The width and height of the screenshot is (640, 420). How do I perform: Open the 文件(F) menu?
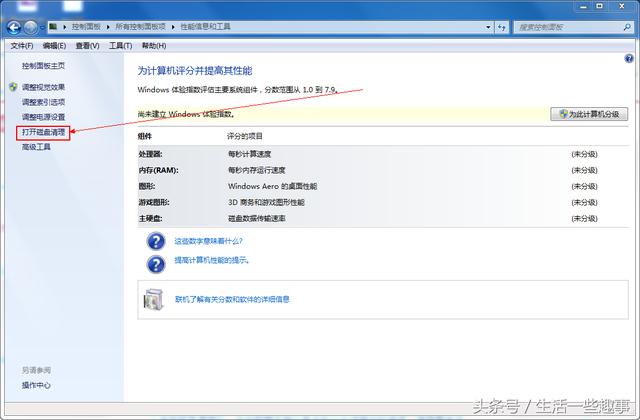(22, 46)
